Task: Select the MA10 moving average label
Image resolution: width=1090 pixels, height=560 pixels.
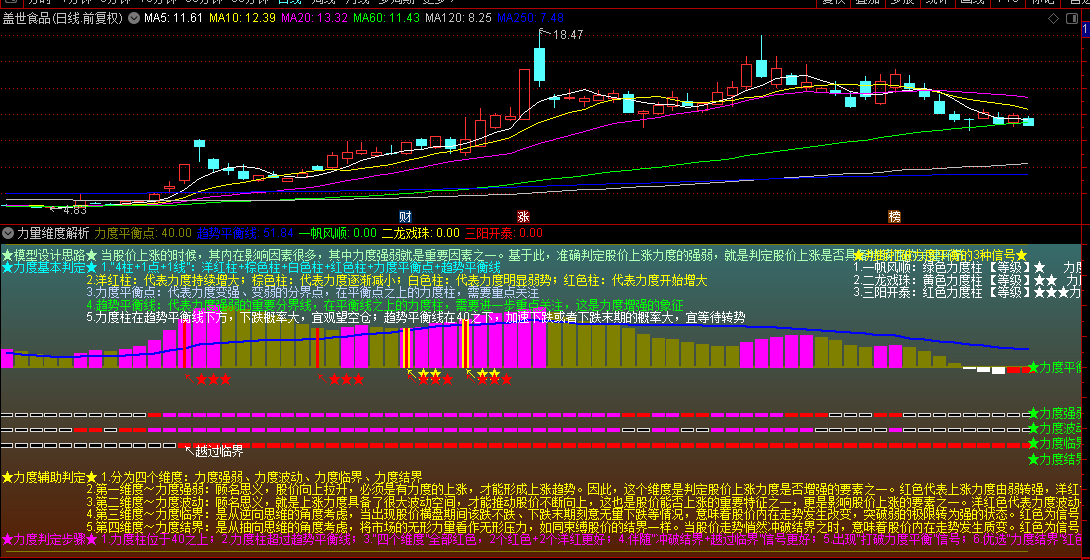Action: (x=242, y=18)
